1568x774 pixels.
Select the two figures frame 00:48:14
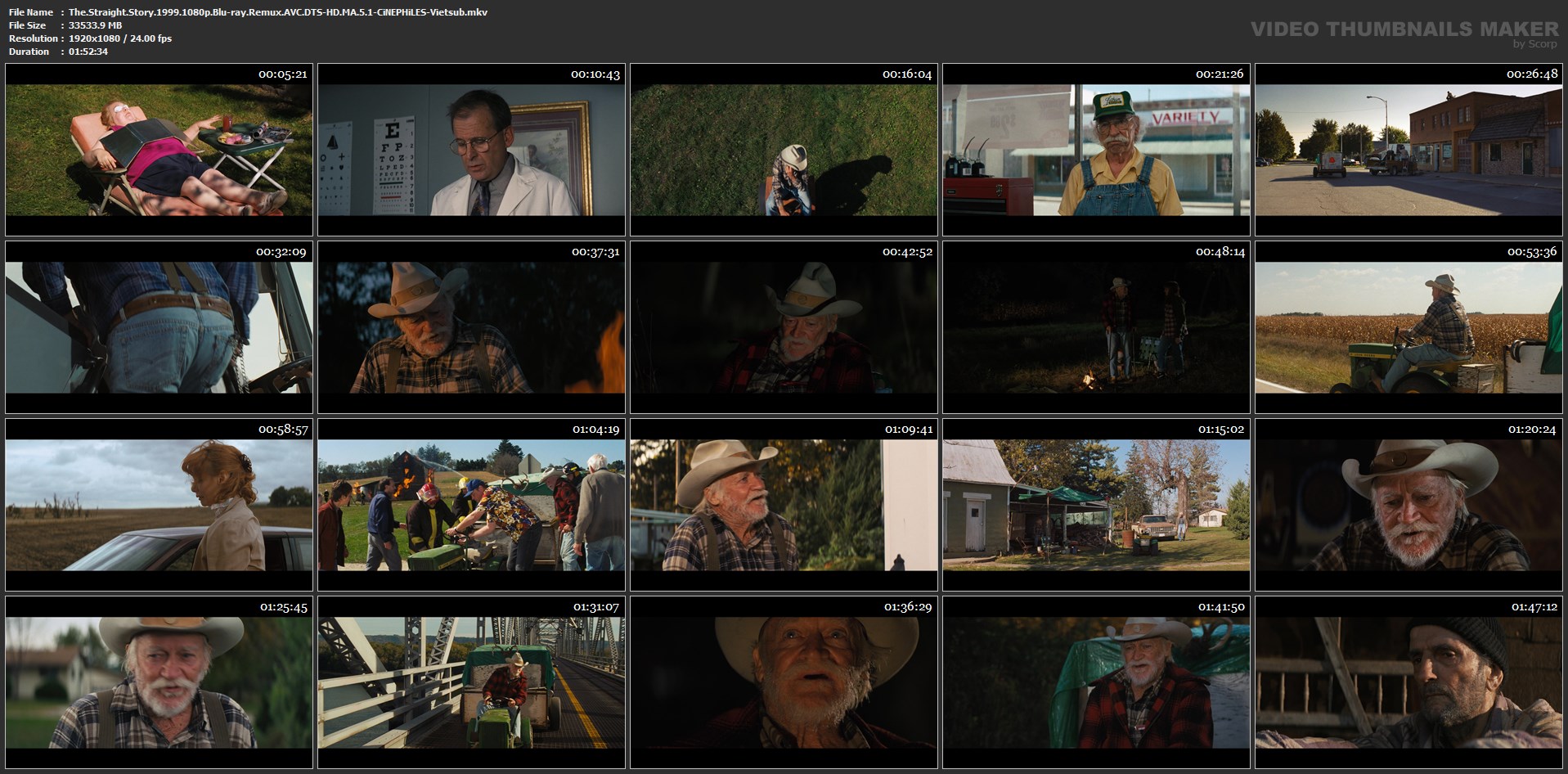pyautogui.click(x=1096, y=327)
